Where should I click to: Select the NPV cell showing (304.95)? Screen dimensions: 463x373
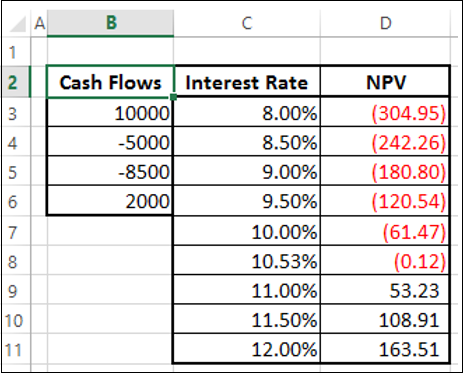[x=385, y=112]
